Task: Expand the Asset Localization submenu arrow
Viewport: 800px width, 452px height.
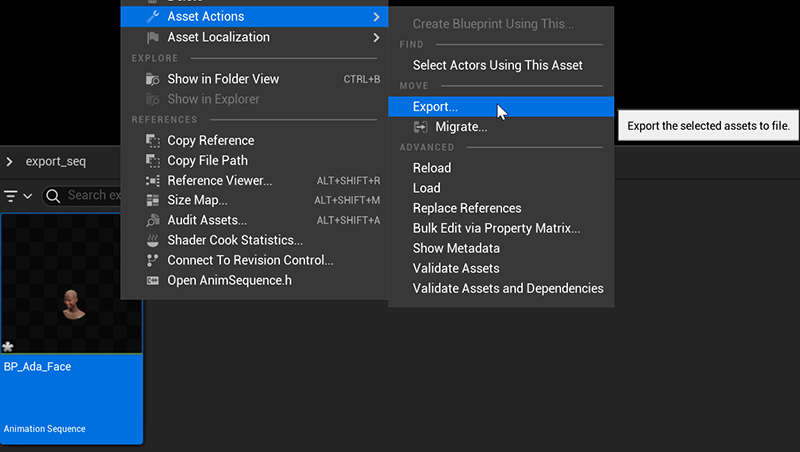Action: click(377, 38)
